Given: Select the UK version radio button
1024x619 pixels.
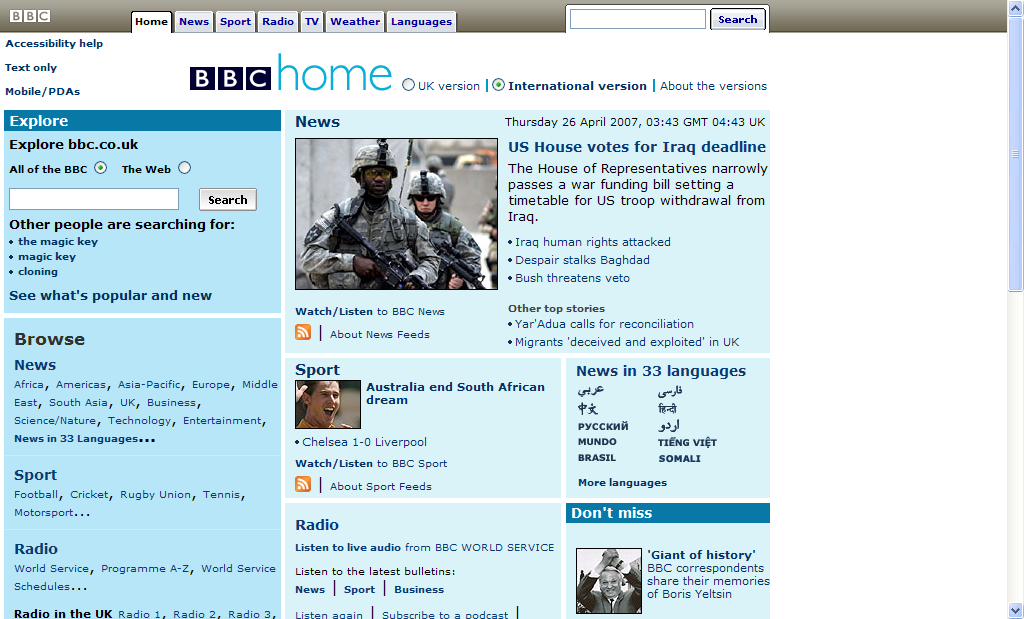Looking at the screenshot, I should tap(408, 85).
